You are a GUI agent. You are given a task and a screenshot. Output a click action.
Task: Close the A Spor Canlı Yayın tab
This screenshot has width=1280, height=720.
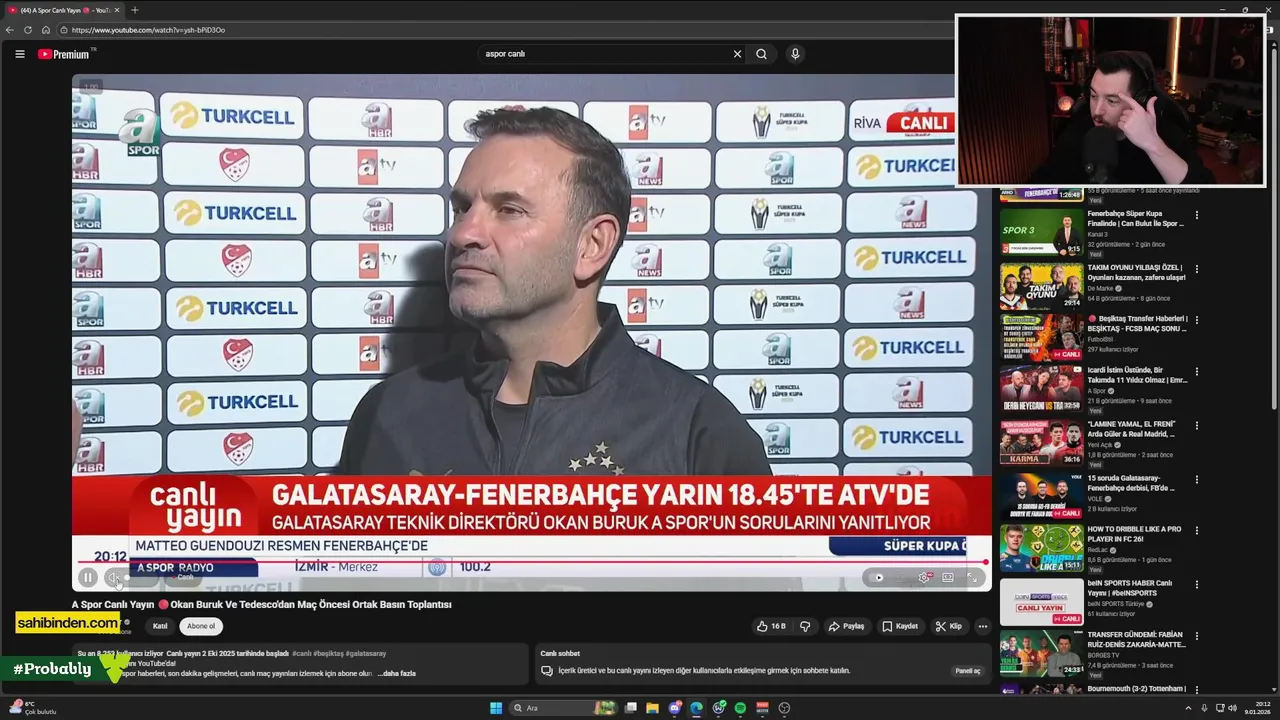coord(117,10)
